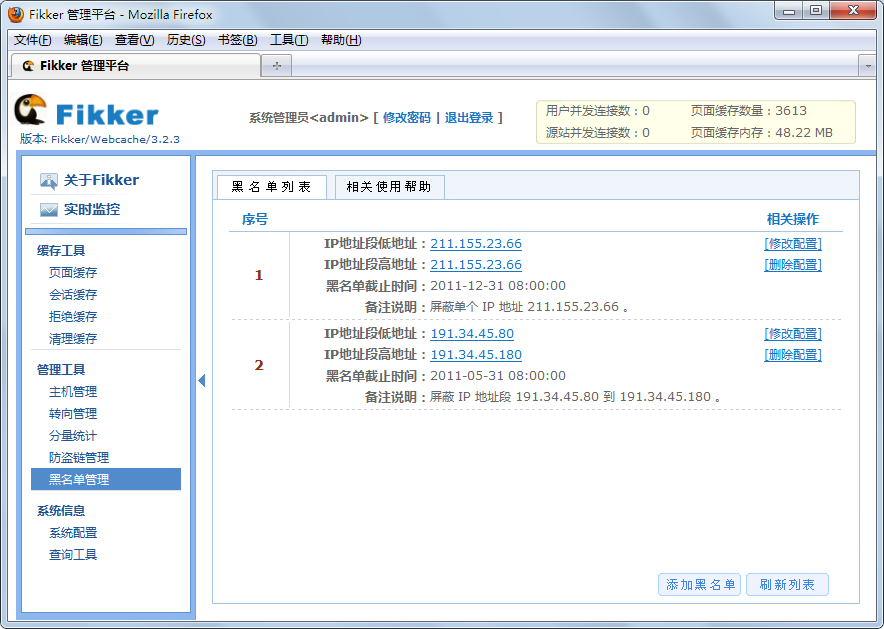Image resolution: width=884 pixels, height=629 pixels.
Task: Select the Fikker 管理平台 browser tab
Action: click(135, 66)
